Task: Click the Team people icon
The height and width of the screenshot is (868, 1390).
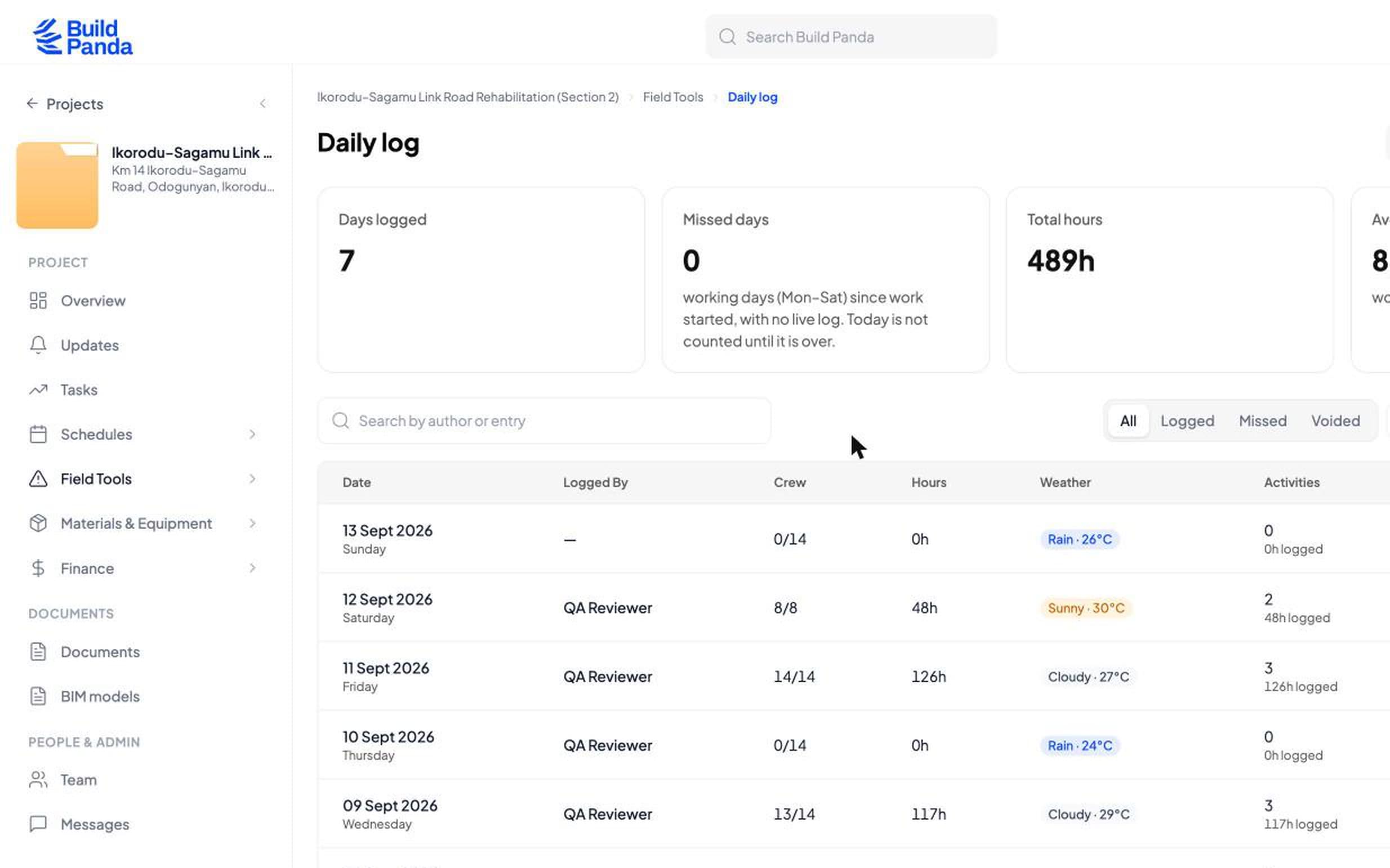Action: point(38,780)
